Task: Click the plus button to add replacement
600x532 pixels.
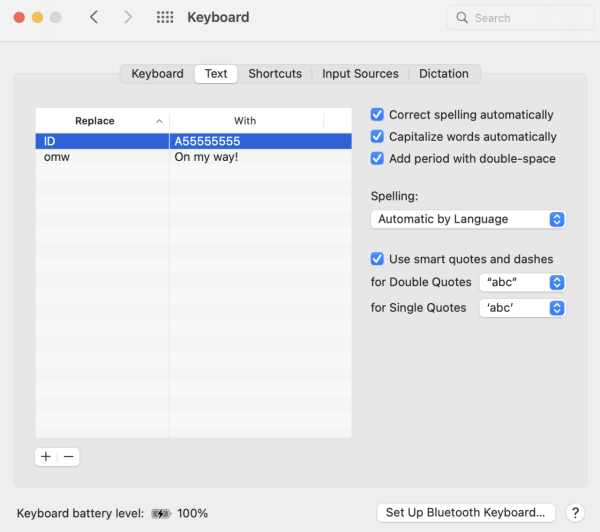Action: (x=46, y=457)
